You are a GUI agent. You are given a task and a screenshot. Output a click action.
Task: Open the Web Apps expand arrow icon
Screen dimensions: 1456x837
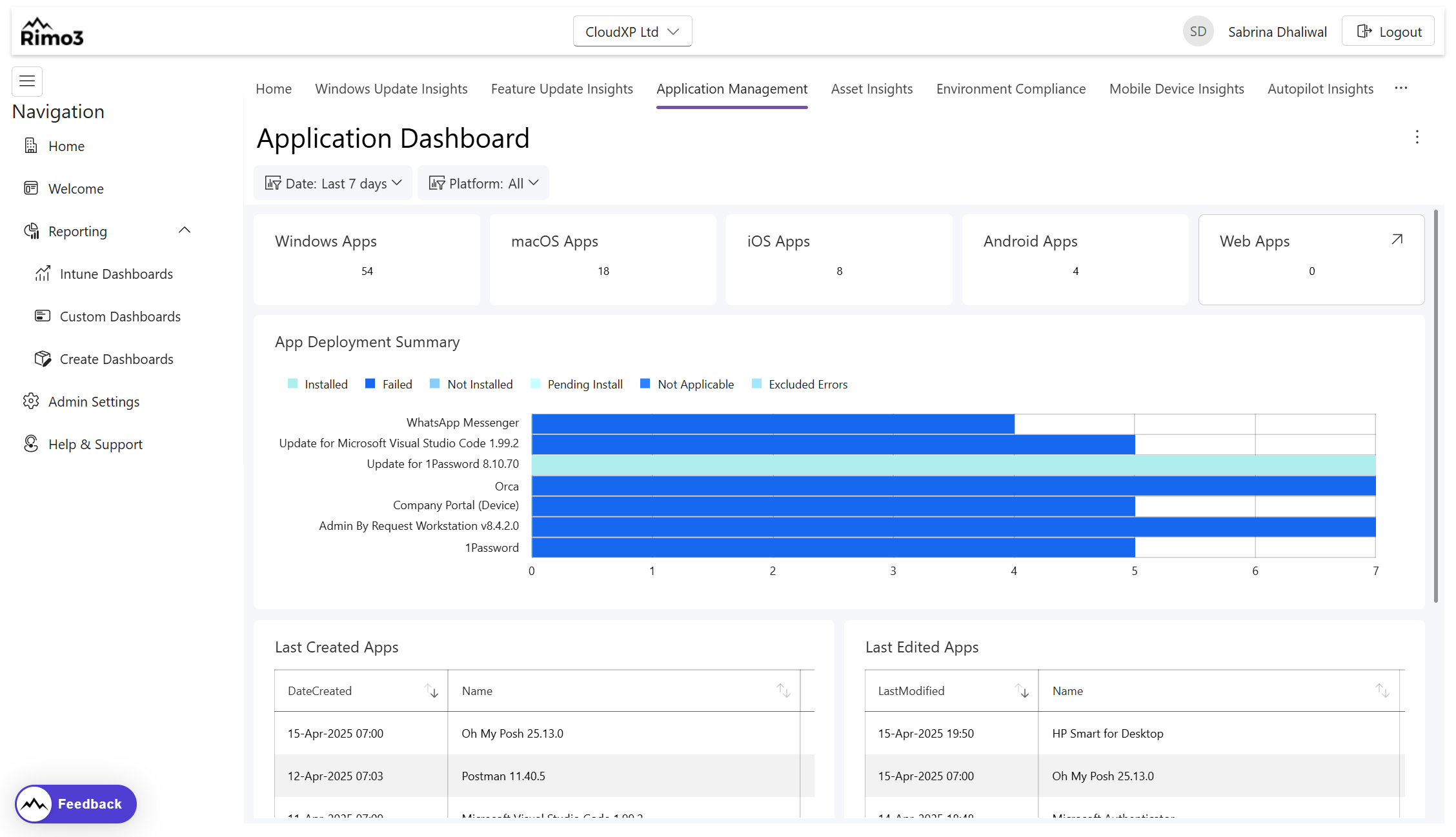tap(1397, 239)
